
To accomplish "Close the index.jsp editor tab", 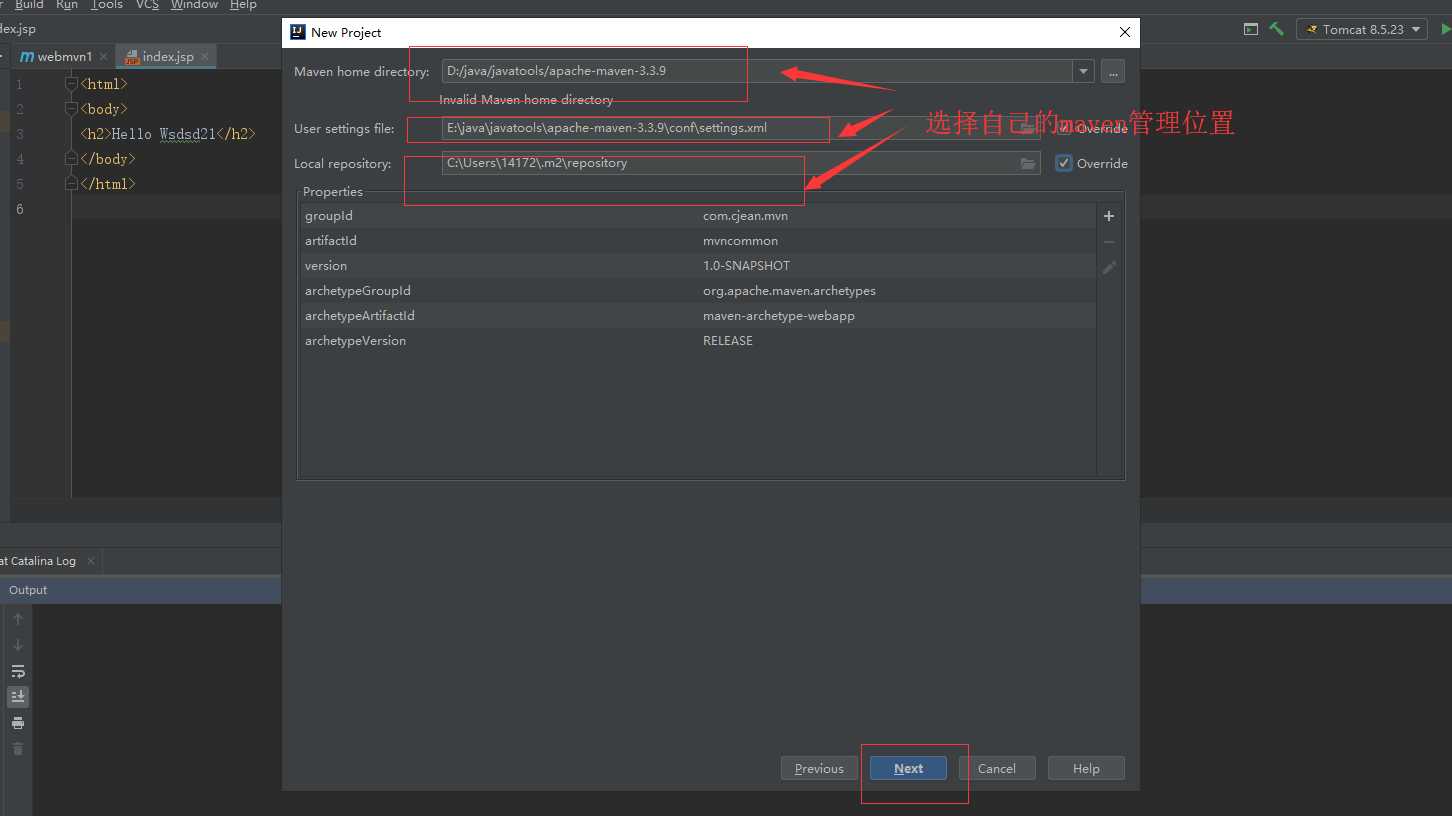I will click(x=205, y=57).
